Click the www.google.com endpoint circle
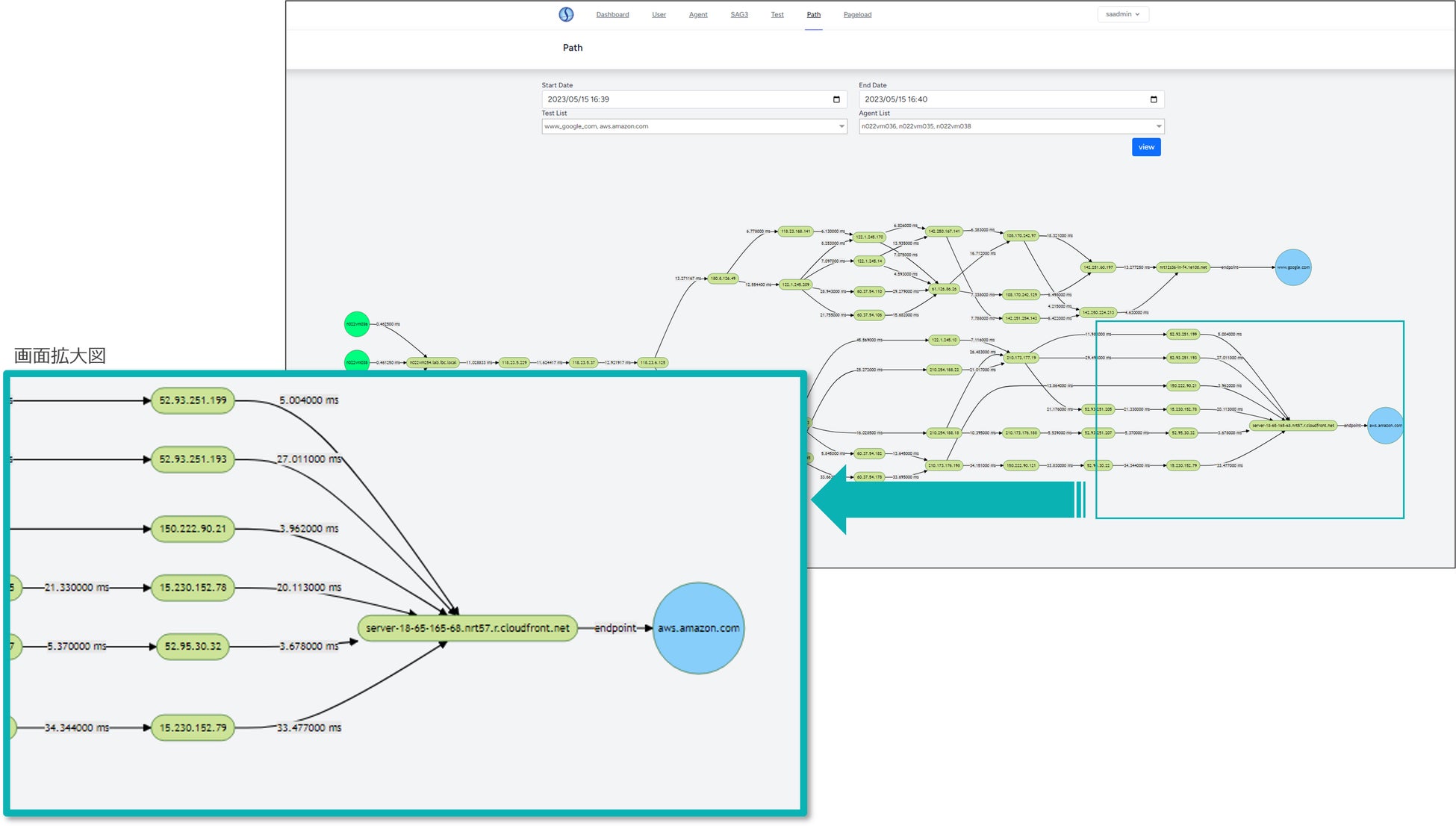1456x826 pixels. point(1292,267)
